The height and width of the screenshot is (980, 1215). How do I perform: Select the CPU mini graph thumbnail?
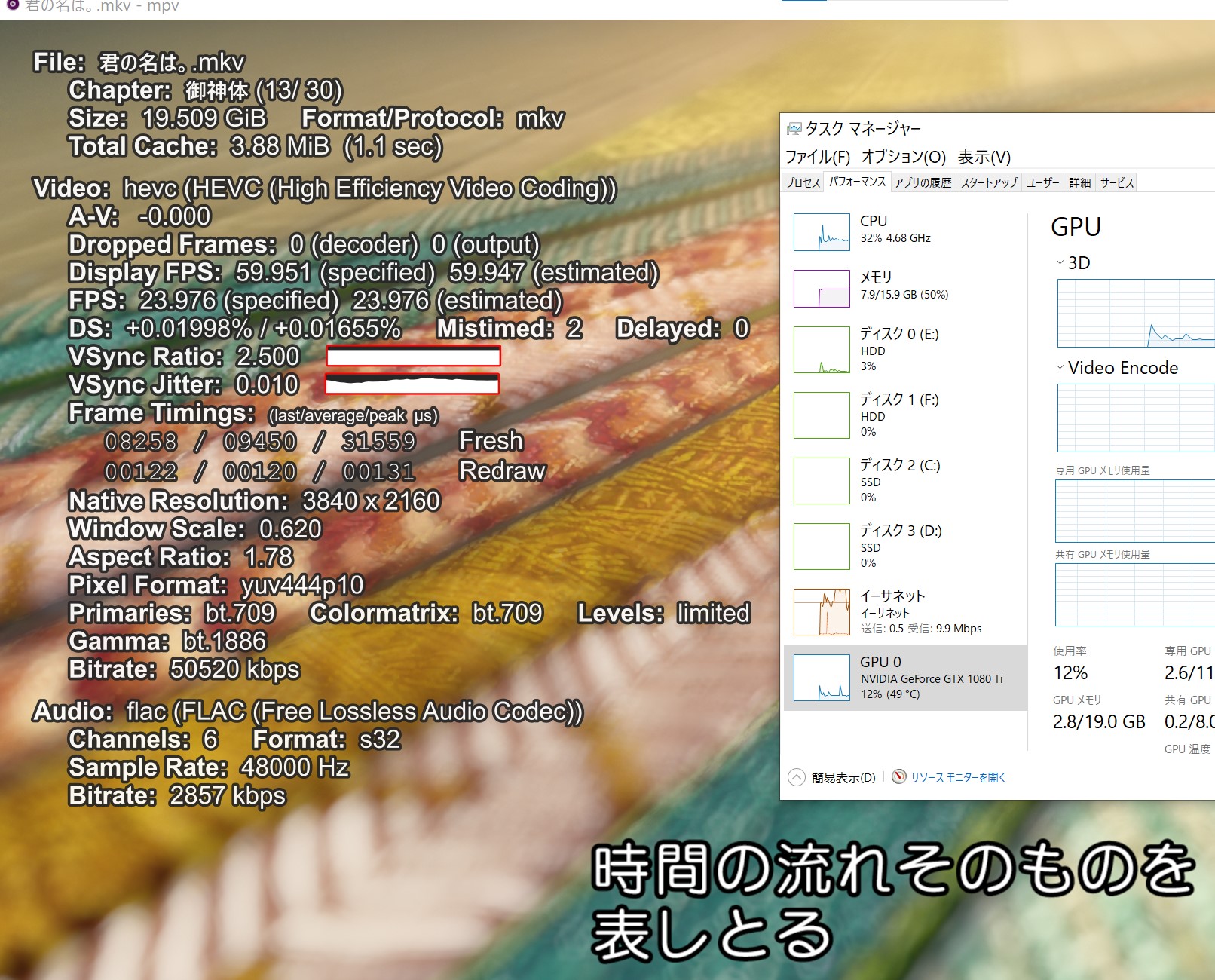pos(822,231)
